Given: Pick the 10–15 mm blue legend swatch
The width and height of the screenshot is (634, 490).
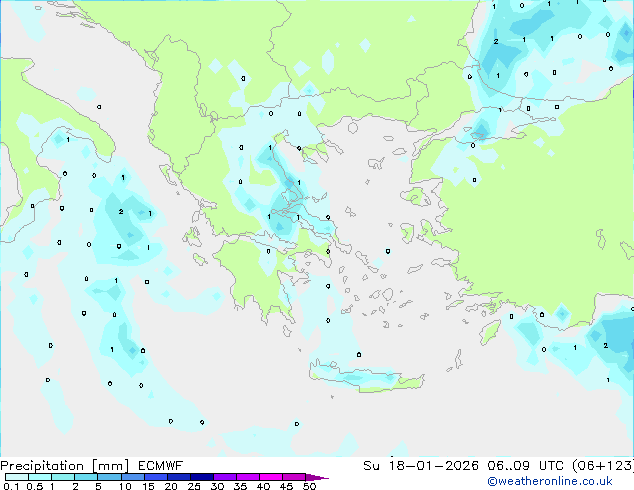Looking at the screenshot, I should 132,477.
